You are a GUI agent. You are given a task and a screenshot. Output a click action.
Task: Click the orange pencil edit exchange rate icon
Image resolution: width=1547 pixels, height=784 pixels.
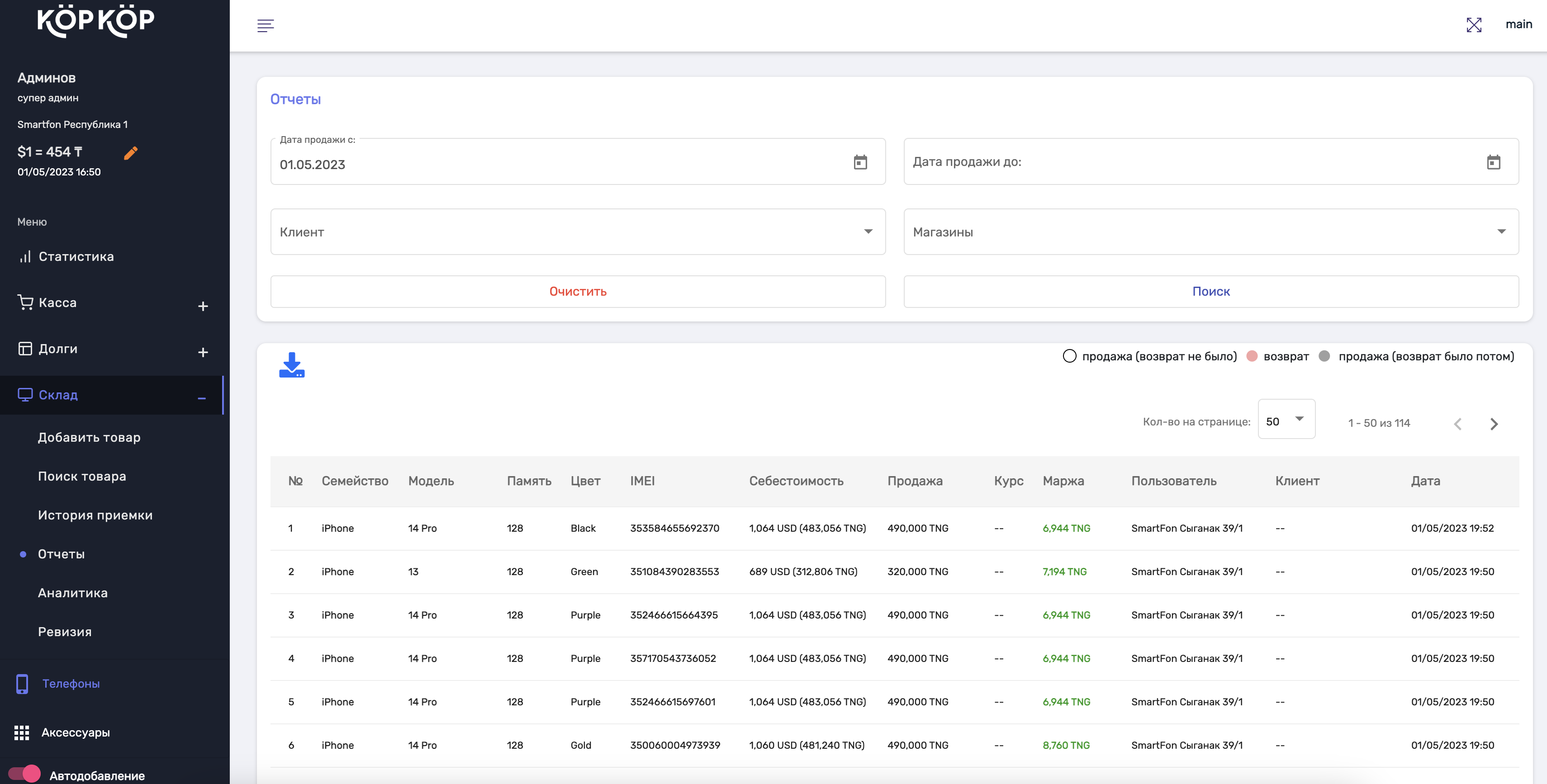(x=130, y=153)
